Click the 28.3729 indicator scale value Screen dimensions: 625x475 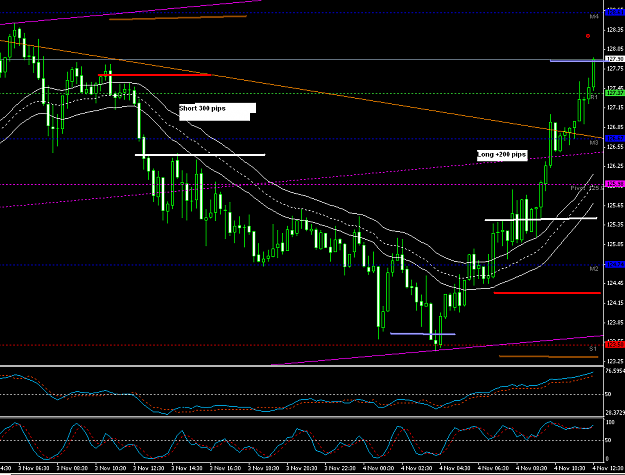pos(615,412)
